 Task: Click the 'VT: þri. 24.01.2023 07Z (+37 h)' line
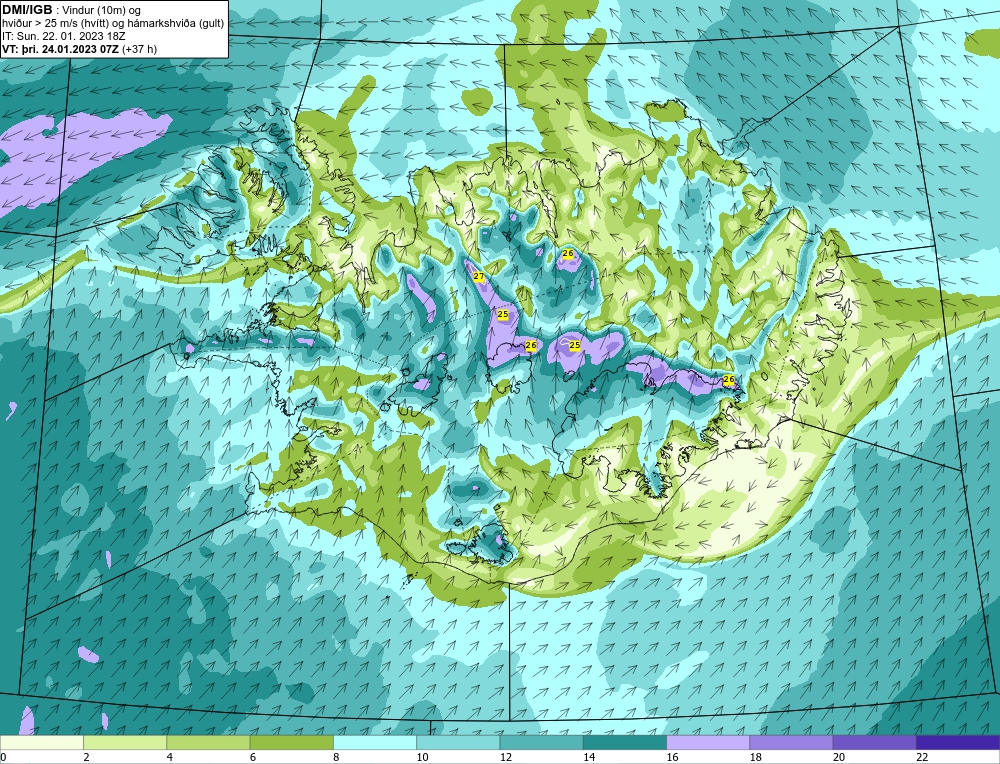80,48
